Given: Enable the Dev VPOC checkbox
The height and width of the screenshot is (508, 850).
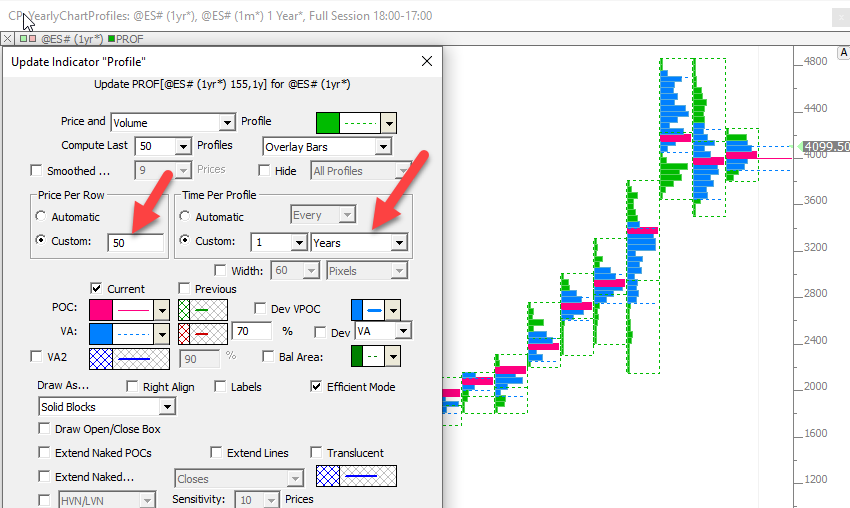Looking at the screenshot, I should (260, 308).
